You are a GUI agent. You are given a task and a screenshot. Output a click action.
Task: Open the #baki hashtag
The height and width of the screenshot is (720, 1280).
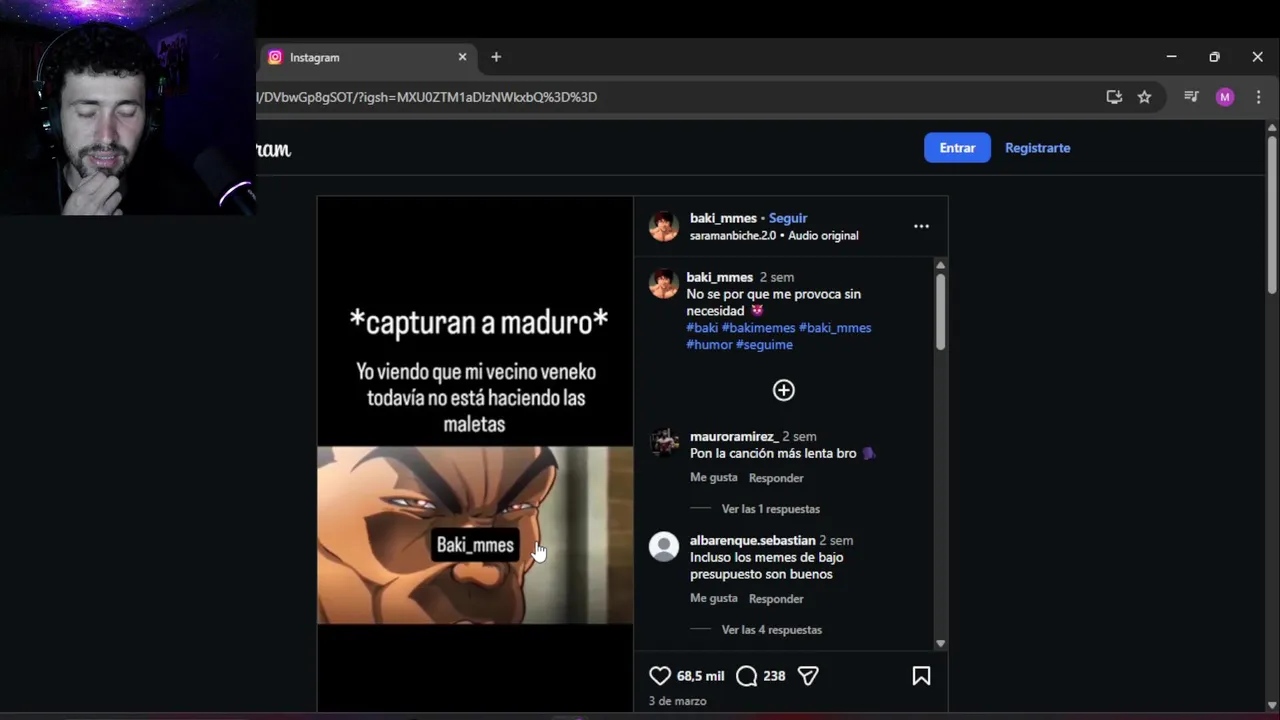702,327
